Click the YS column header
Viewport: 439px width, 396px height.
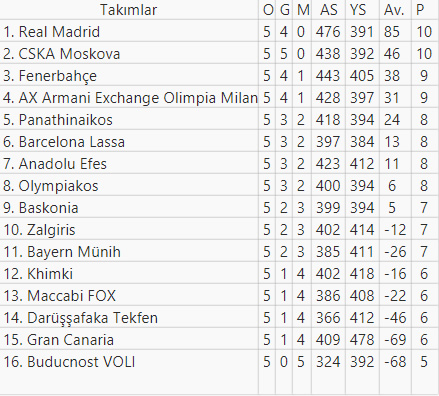[358, 10]
